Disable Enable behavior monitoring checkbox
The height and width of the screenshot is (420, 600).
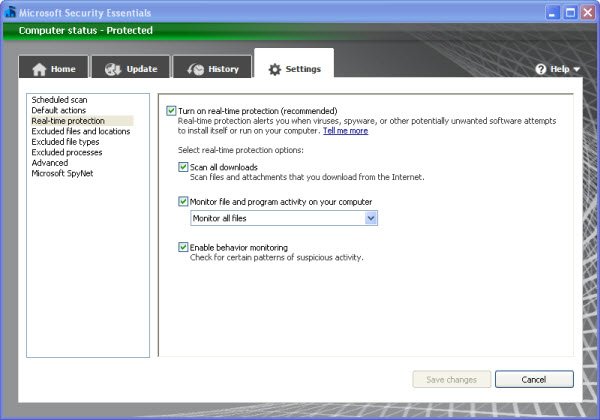[x=183, y=247]
